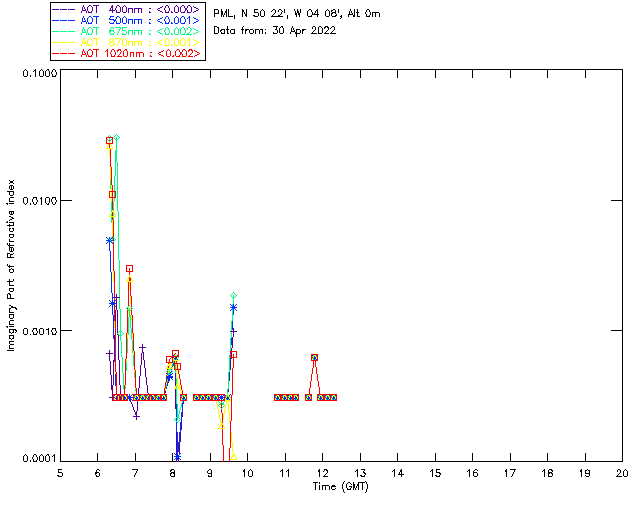Image resolution: width=640 pixels, height=512 pixels.
Task: Click the isolated red peak marker near 12 GMT
Action: point(314,358)
